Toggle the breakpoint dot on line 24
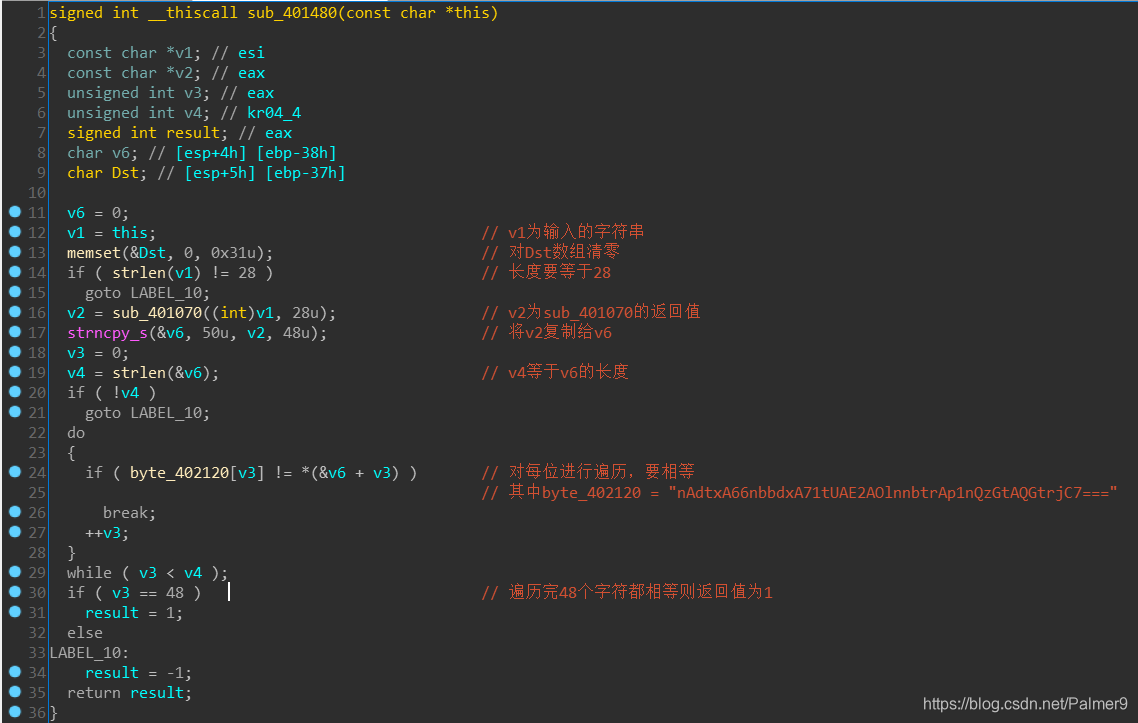Image resolution: width=1138 pixels, height=723 pixels. click(x=15, y=472)
